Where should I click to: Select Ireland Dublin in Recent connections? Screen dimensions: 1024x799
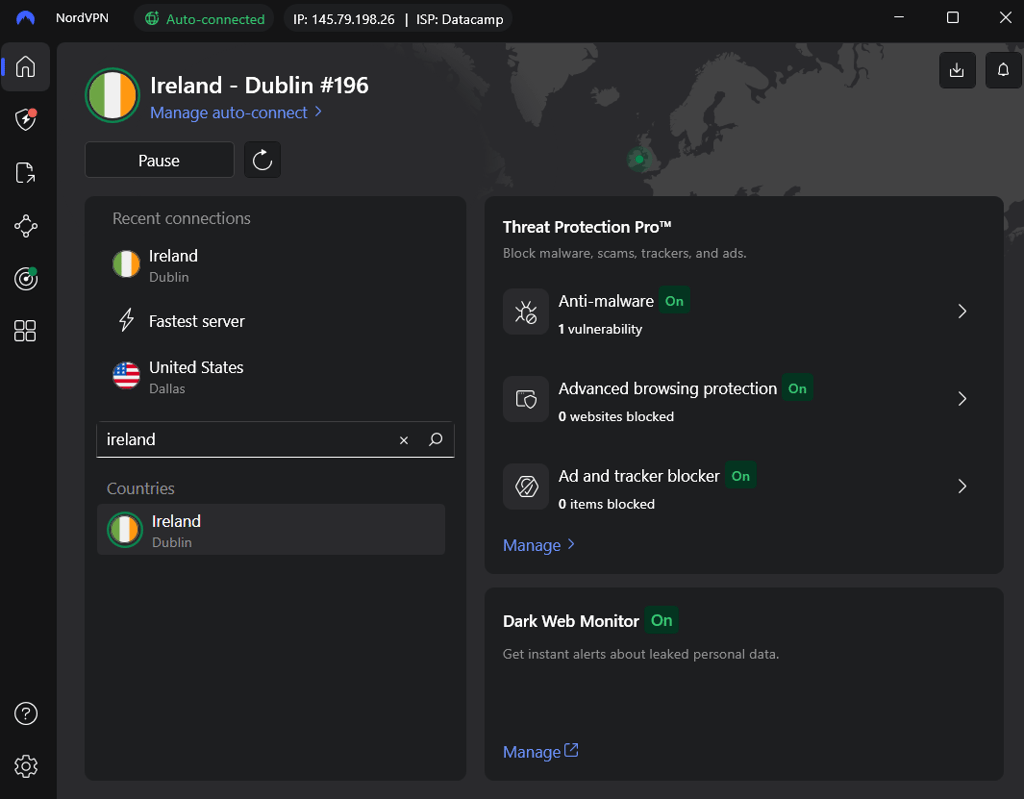coord(275,265)
